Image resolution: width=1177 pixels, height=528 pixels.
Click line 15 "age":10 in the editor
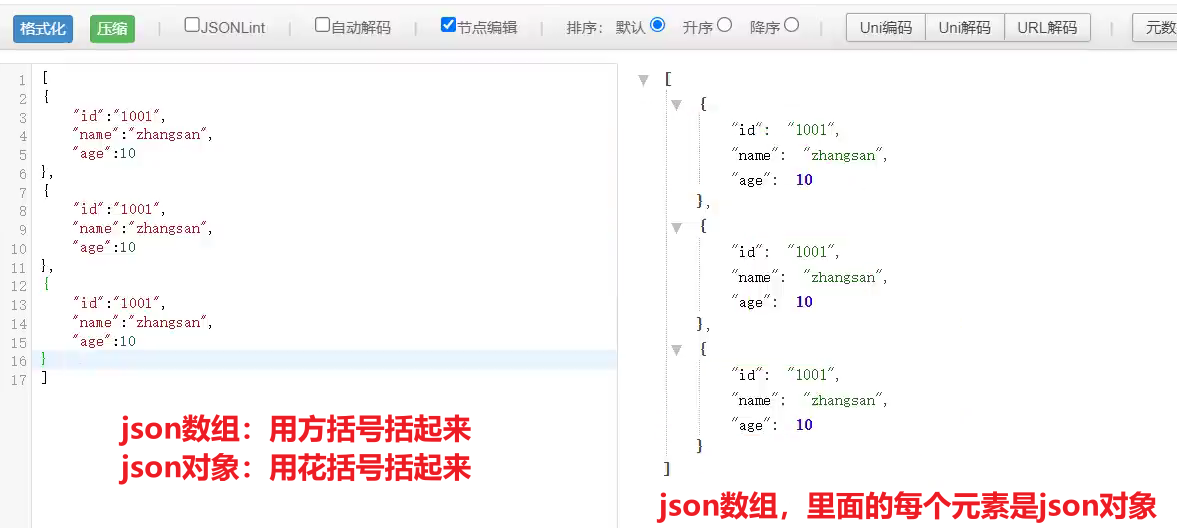(104, 341)
